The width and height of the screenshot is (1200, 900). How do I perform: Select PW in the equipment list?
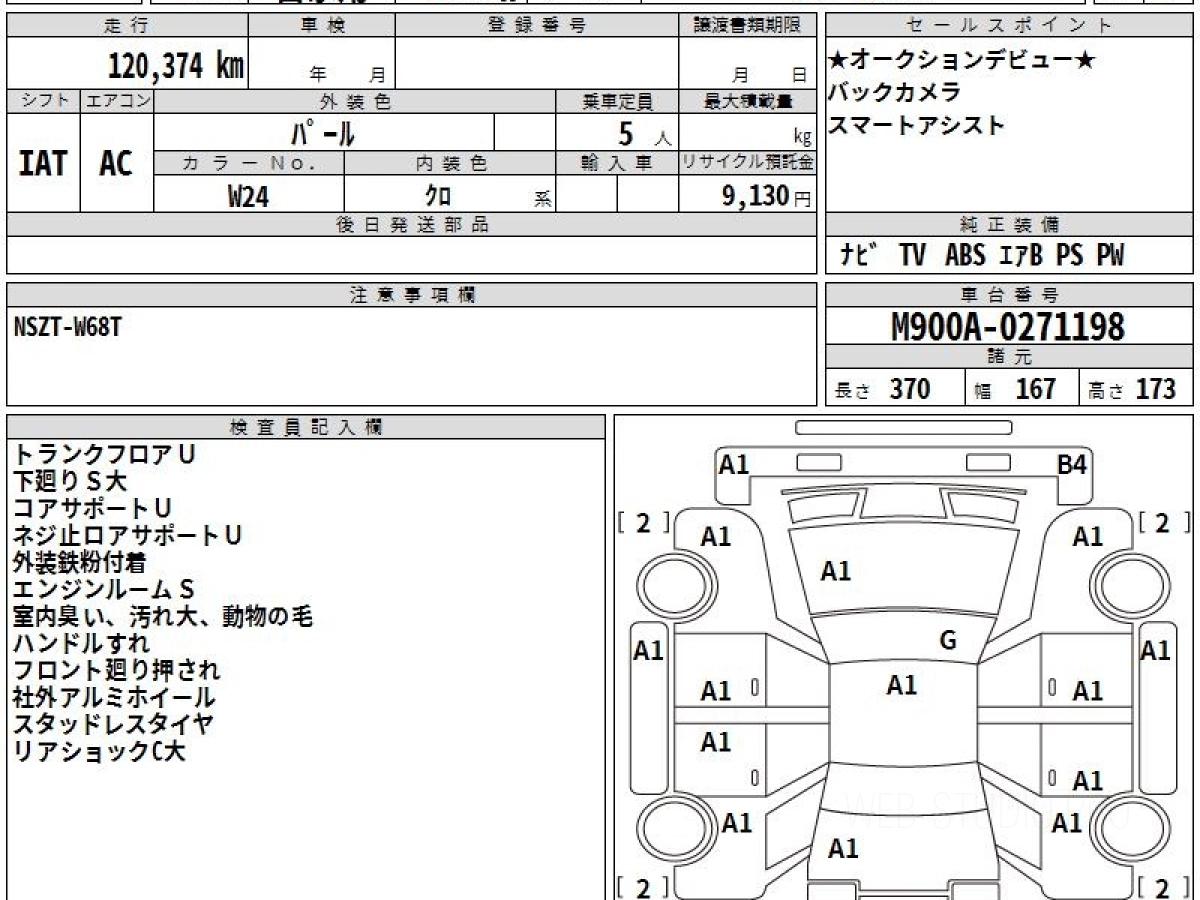pyautogui.click(x=1110, y=256)
